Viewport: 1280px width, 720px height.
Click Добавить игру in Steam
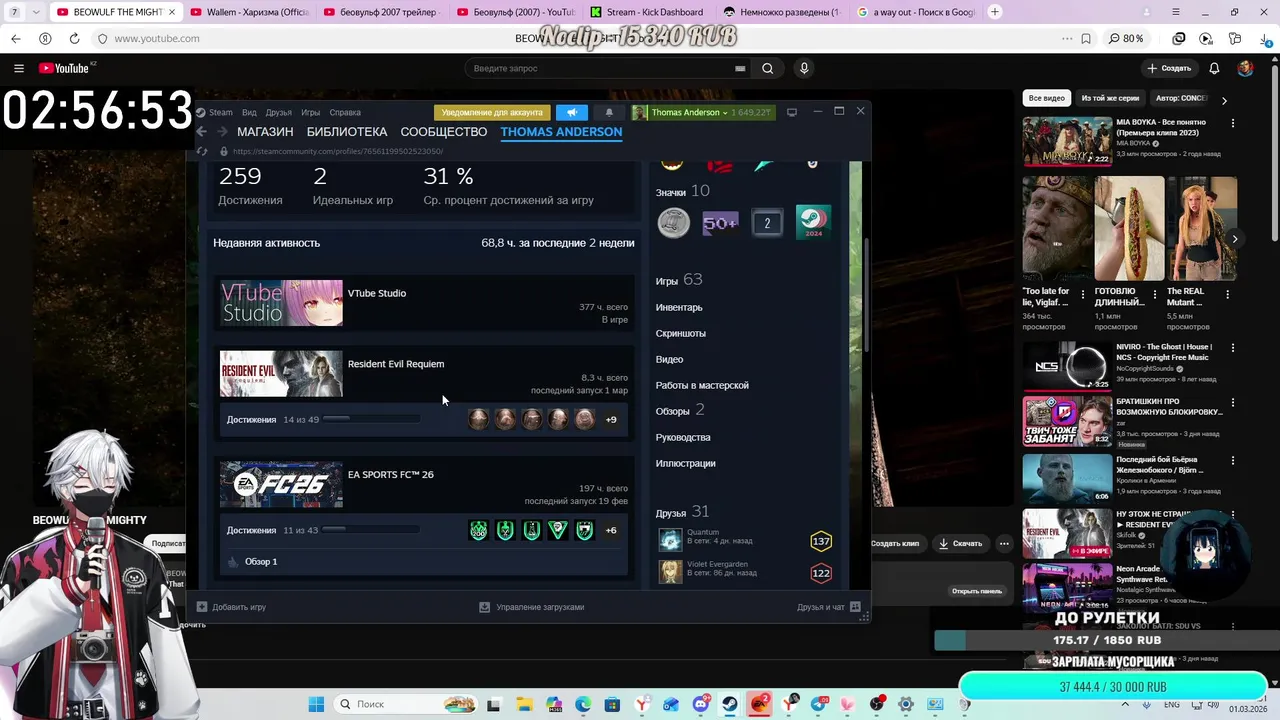(231, 607)
